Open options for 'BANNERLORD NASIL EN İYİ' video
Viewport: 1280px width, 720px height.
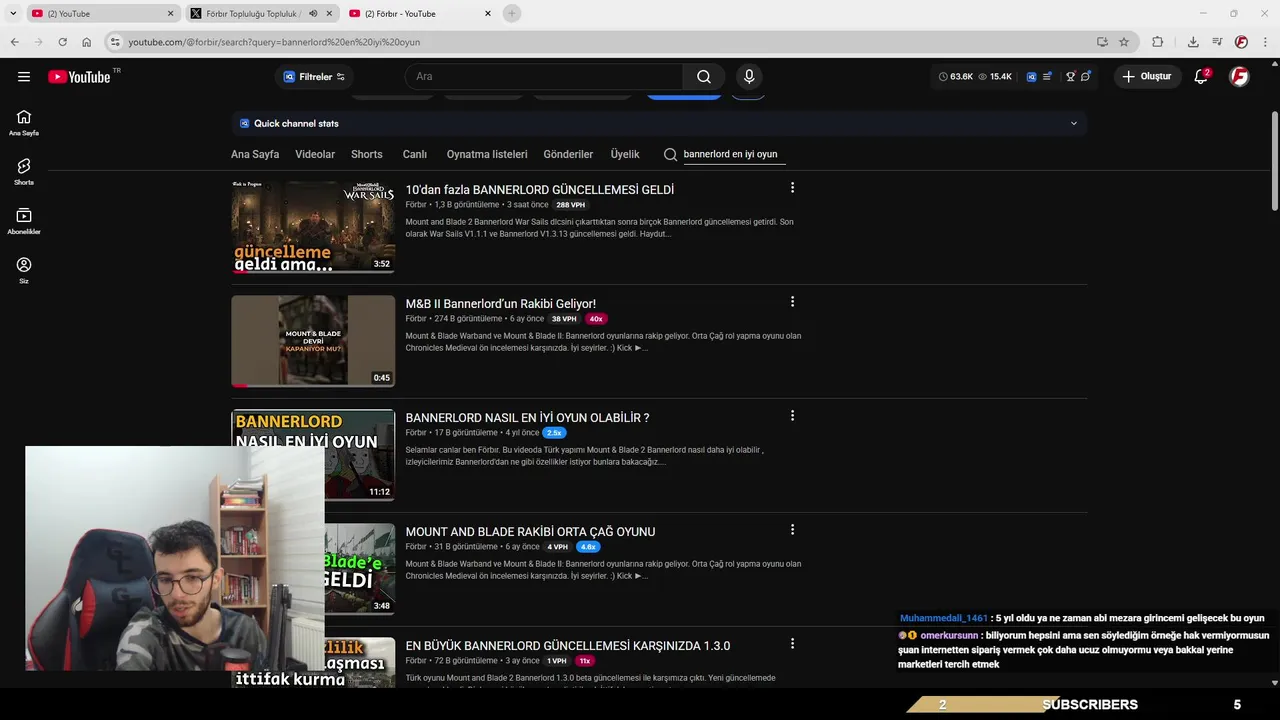792,416
